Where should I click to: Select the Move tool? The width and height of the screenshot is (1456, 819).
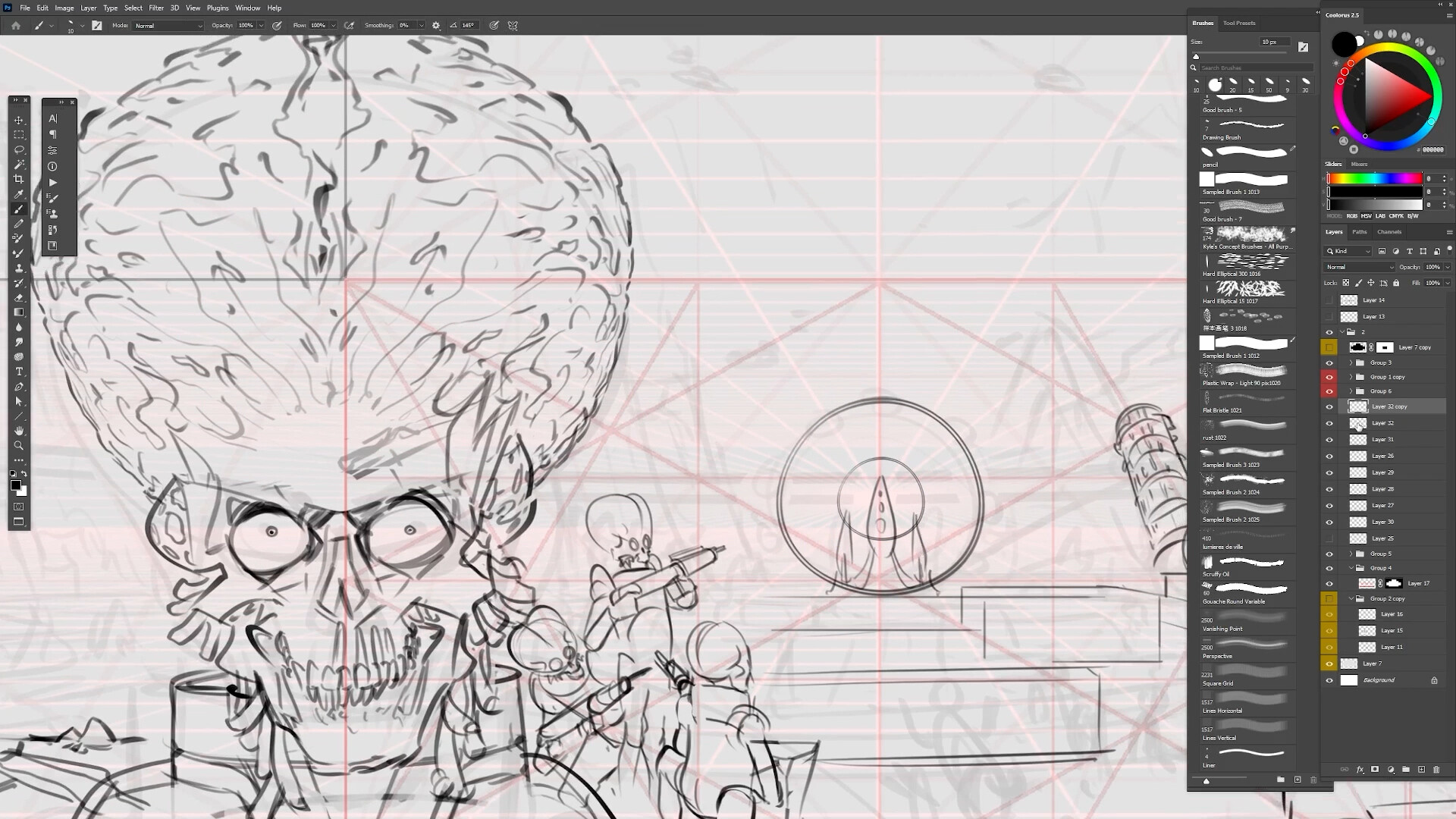[x=19, y=119]
